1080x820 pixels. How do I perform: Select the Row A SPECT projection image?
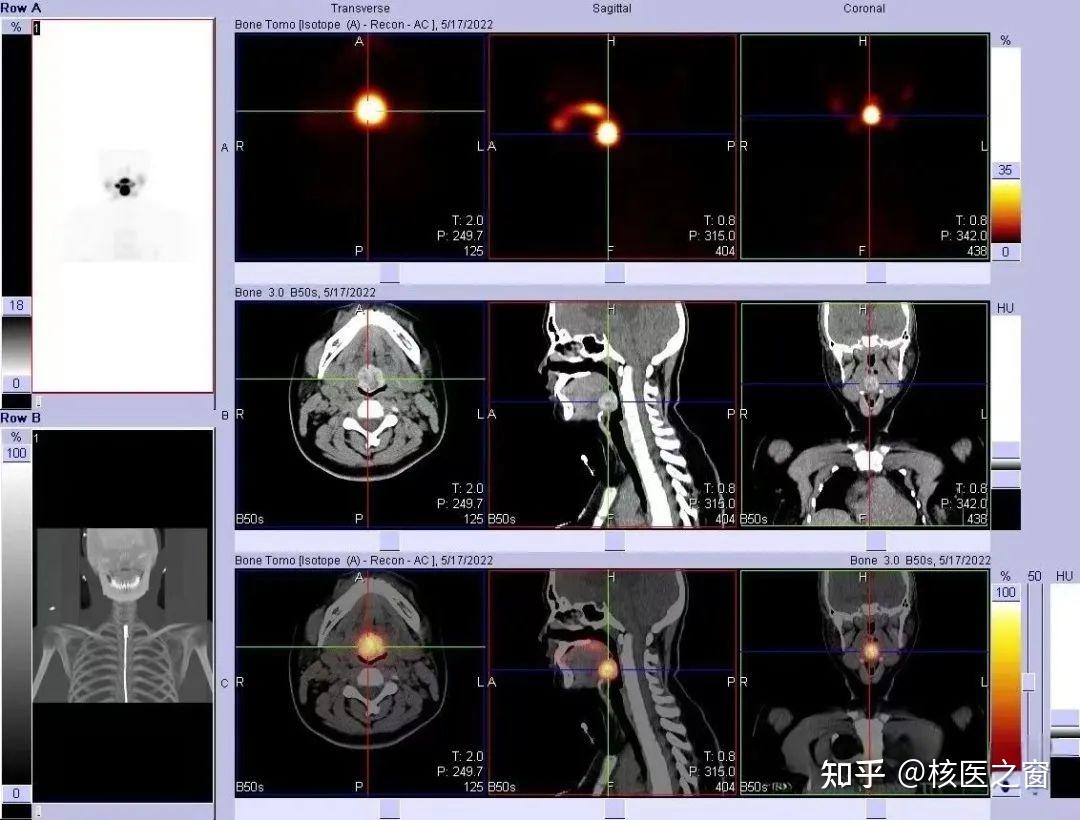123,206
